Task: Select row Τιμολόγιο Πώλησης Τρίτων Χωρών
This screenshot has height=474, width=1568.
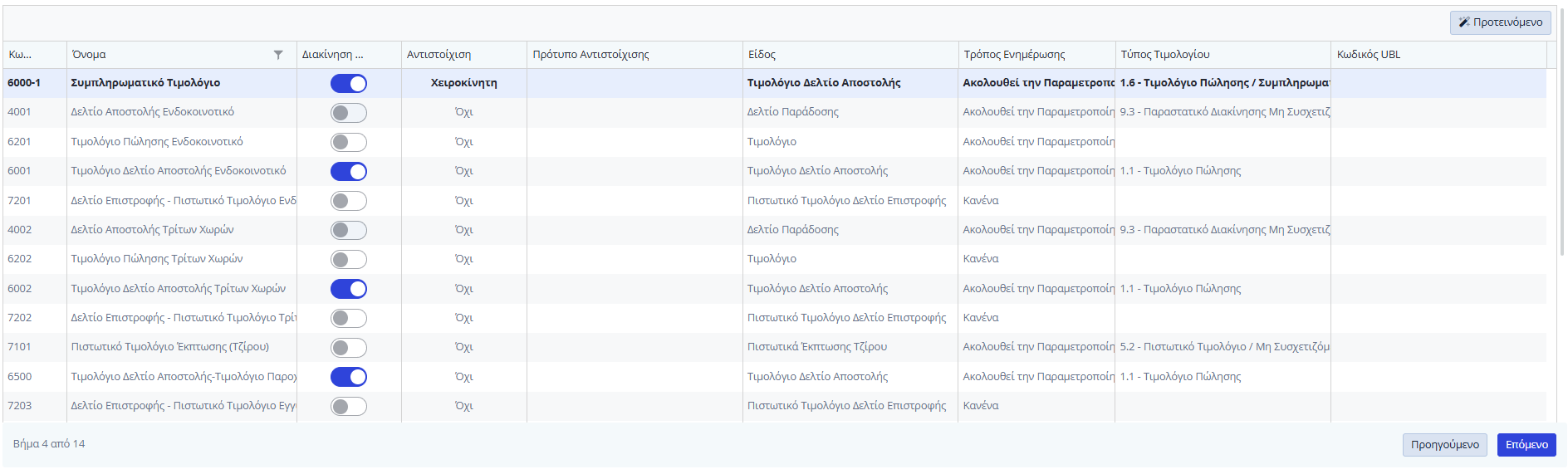Action: coord(157,259)
